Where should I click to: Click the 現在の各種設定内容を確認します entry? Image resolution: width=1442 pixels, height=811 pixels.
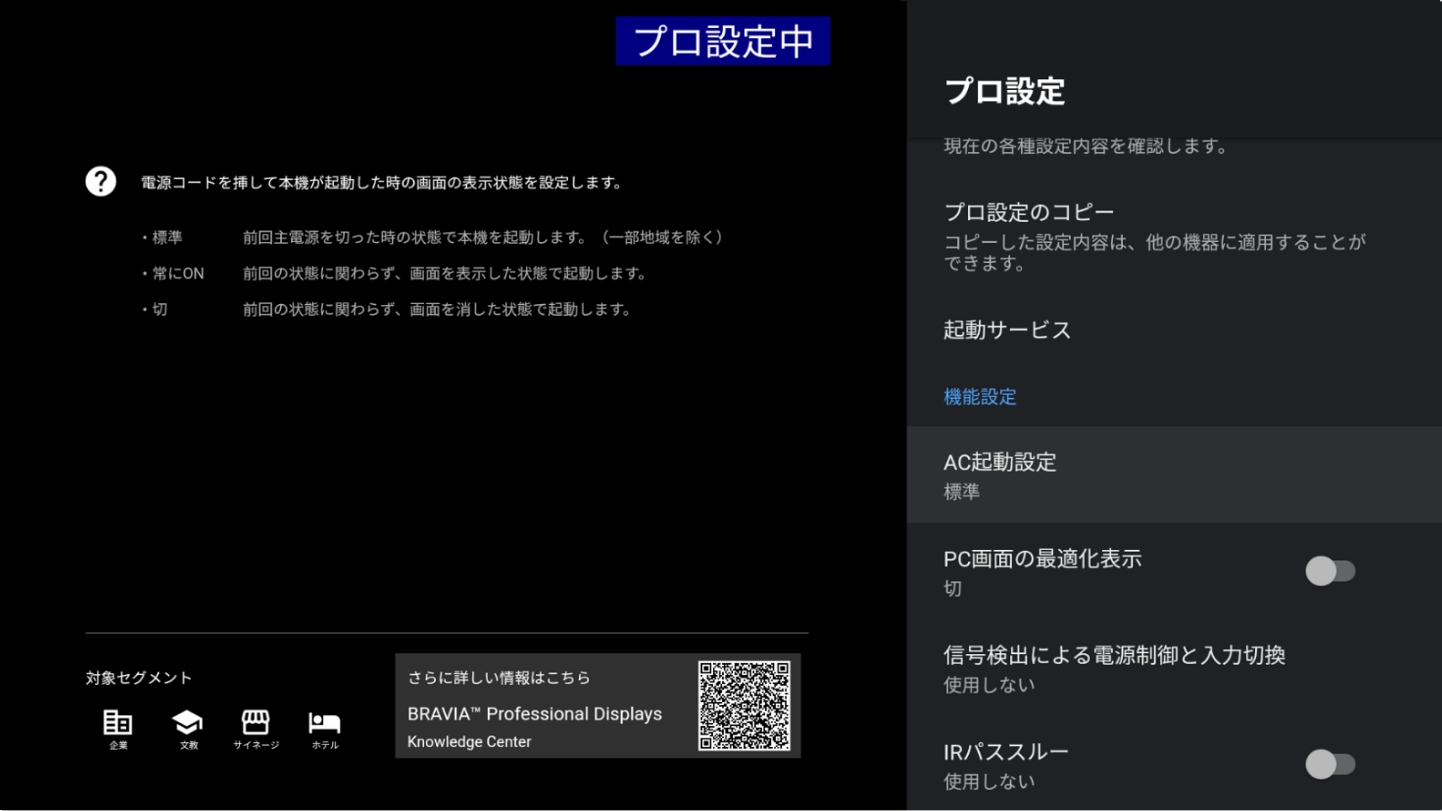coord(1085,147)
